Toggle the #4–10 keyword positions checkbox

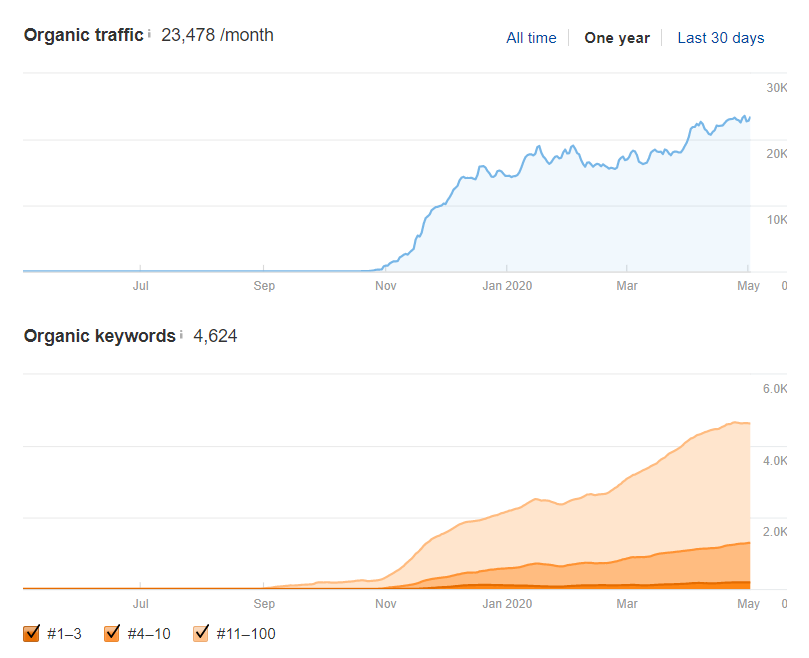pyautogui.click(x=112, y=633)
